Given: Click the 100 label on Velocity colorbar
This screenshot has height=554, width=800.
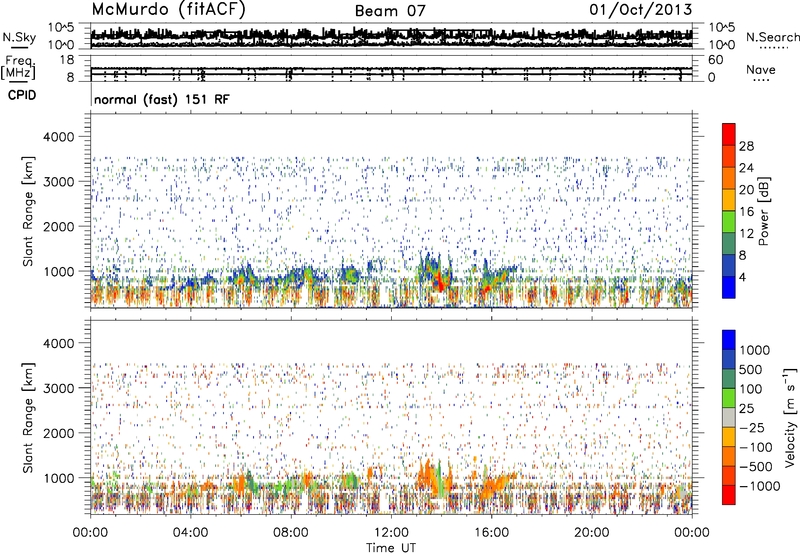Looking at the screenshot, I should pos(751,389).
